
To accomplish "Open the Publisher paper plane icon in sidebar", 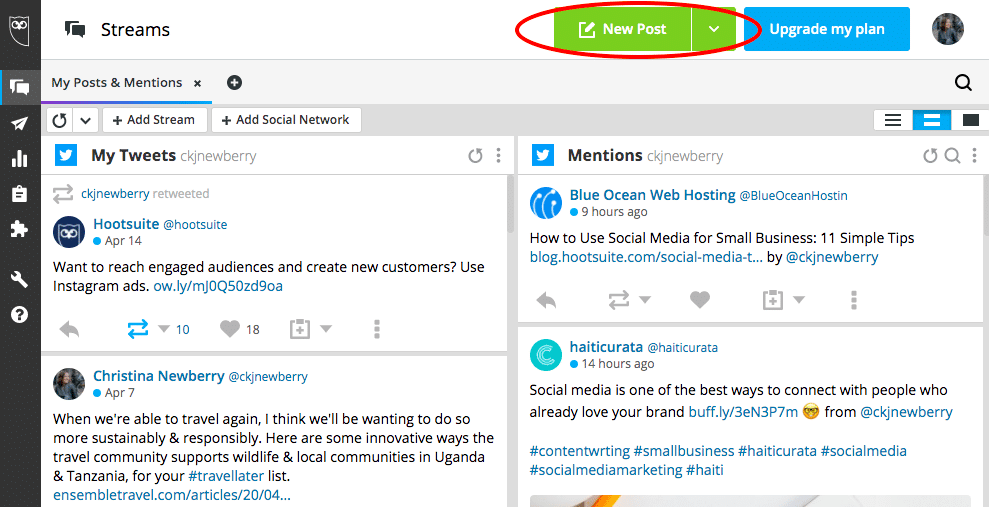I will click(19, 123).
